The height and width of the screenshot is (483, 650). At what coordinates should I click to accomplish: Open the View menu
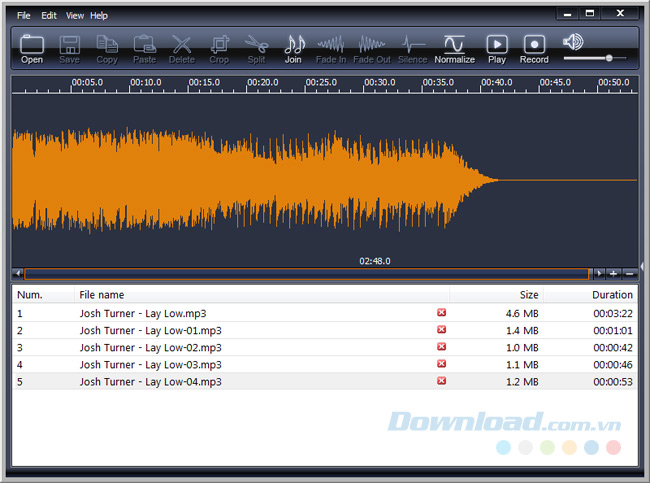pyautogui.click(x=75, y=16)
